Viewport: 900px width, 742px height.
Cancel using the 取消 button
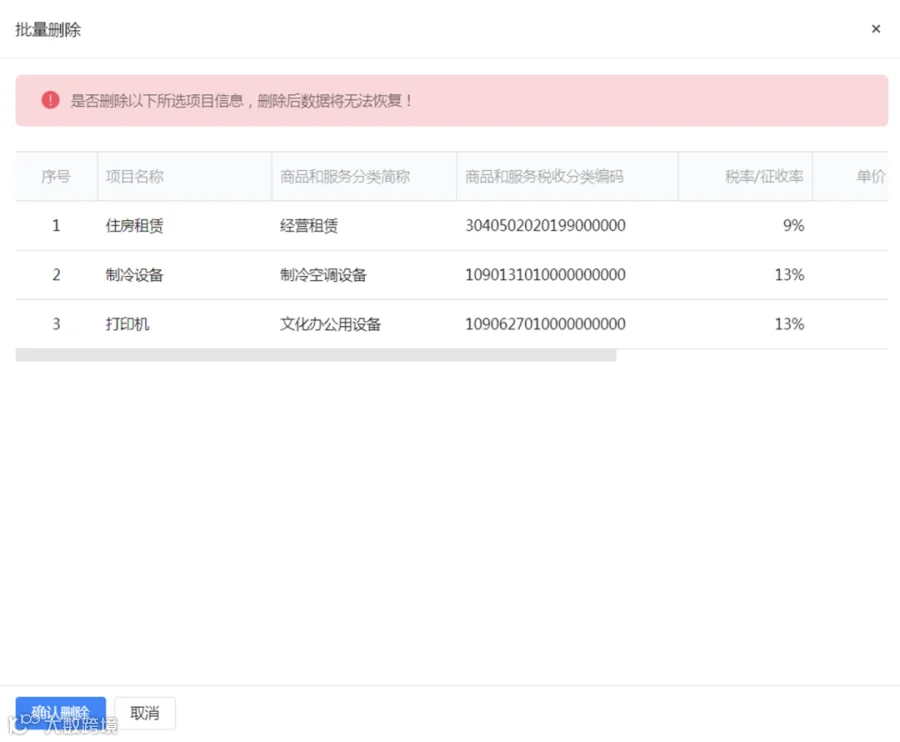point(145,713)
